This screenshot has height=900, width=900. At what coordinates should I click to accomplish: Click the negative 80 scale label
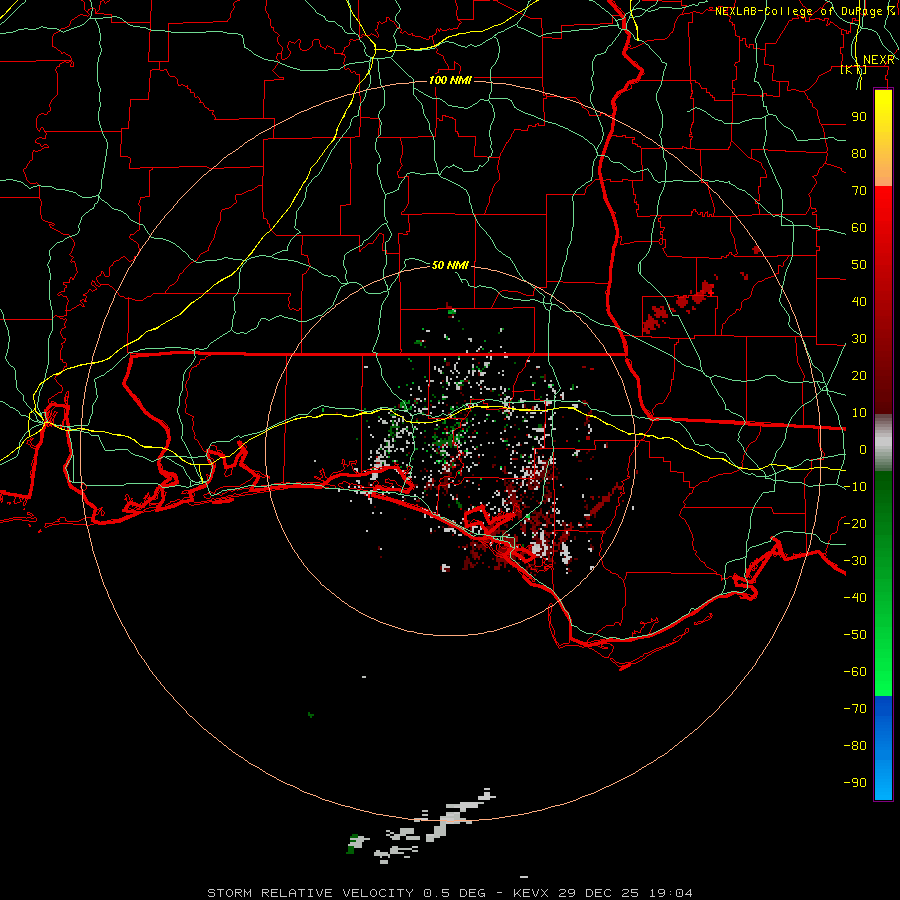point(855,746)
